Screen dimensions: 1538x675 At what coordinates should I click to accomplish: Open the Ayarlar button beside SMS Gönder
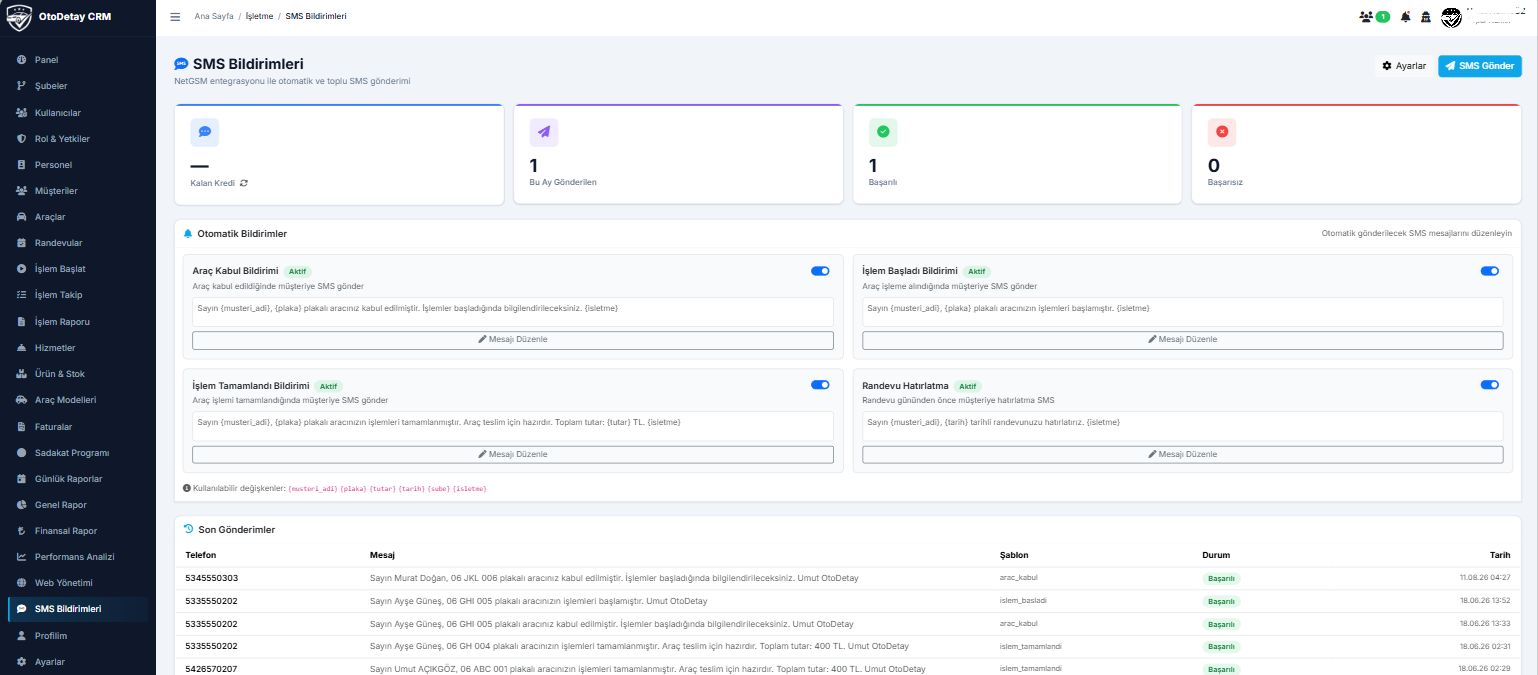point(1403,66)
